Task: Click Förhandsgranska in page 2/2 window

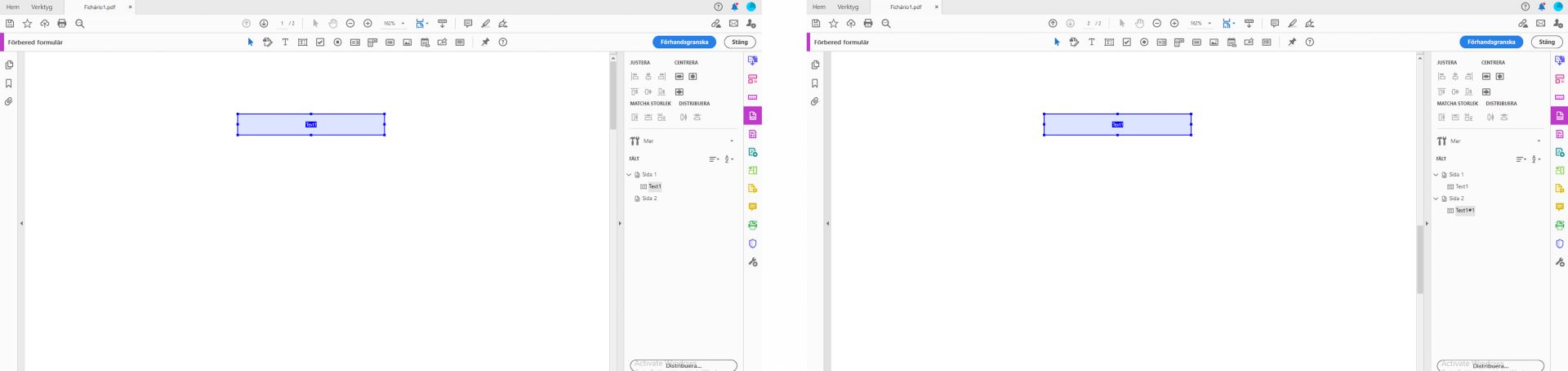Action: point(1491,42)
